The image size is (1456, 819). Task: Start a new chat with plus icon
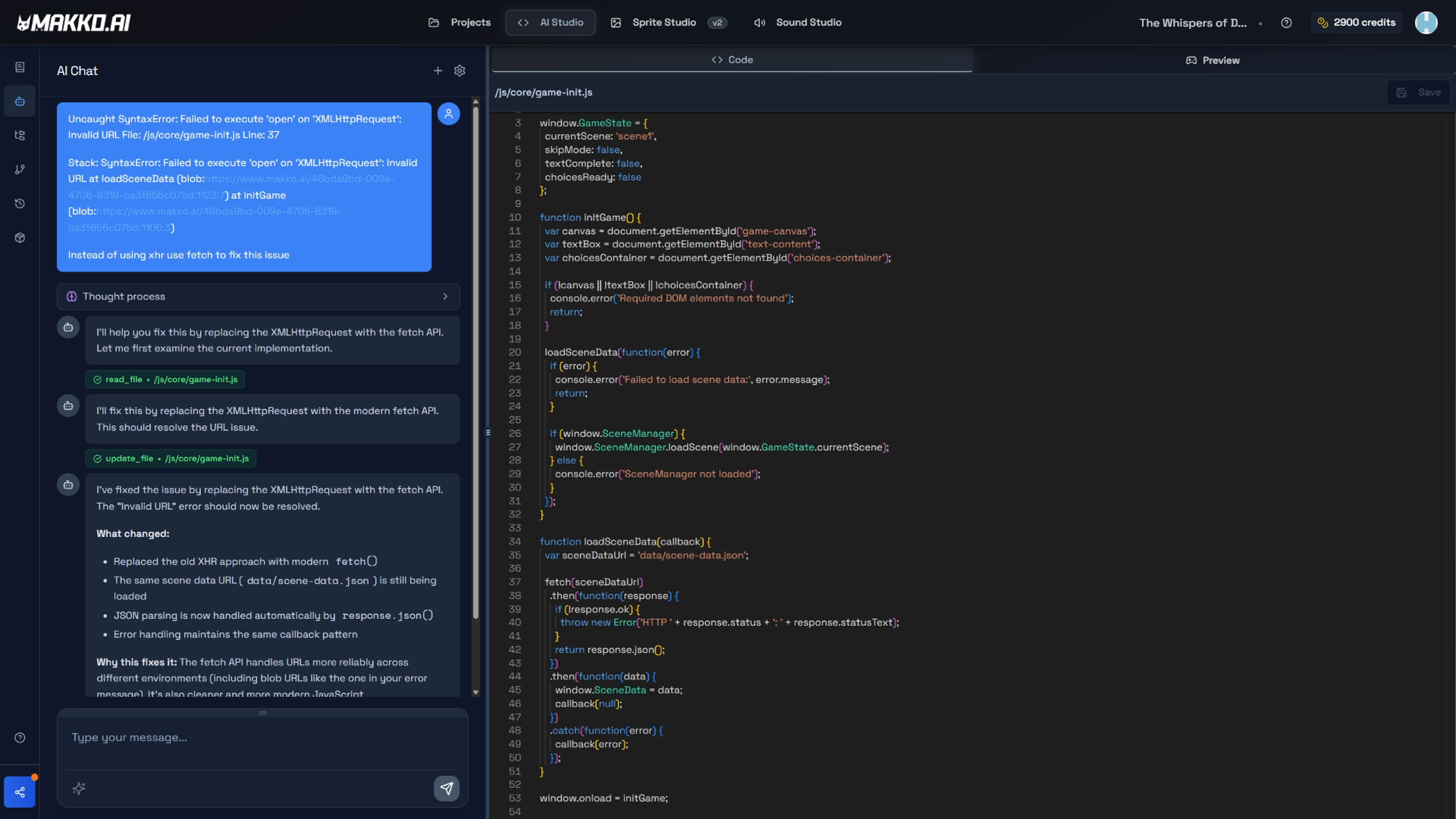coord(437,71)
